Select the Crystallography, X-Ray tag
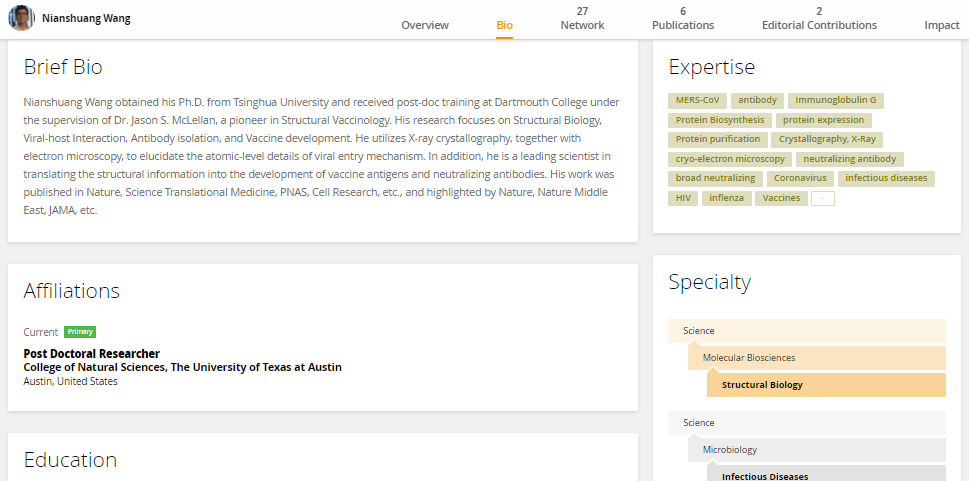The width and height of the screenshot is (969, 481). [x=827, y=139]
